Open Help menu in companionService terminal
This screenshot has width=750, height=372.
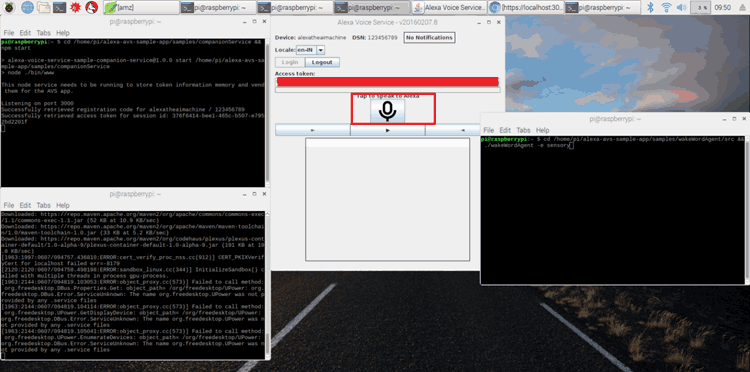click(x=63, y=33)
